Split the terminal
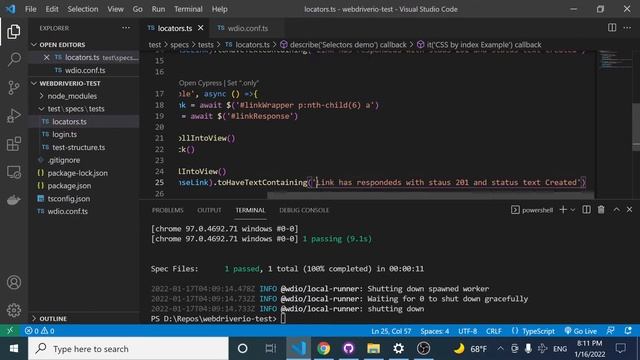Image resolution: width=640 pixels, height=360 pixels. click(586, 210)
